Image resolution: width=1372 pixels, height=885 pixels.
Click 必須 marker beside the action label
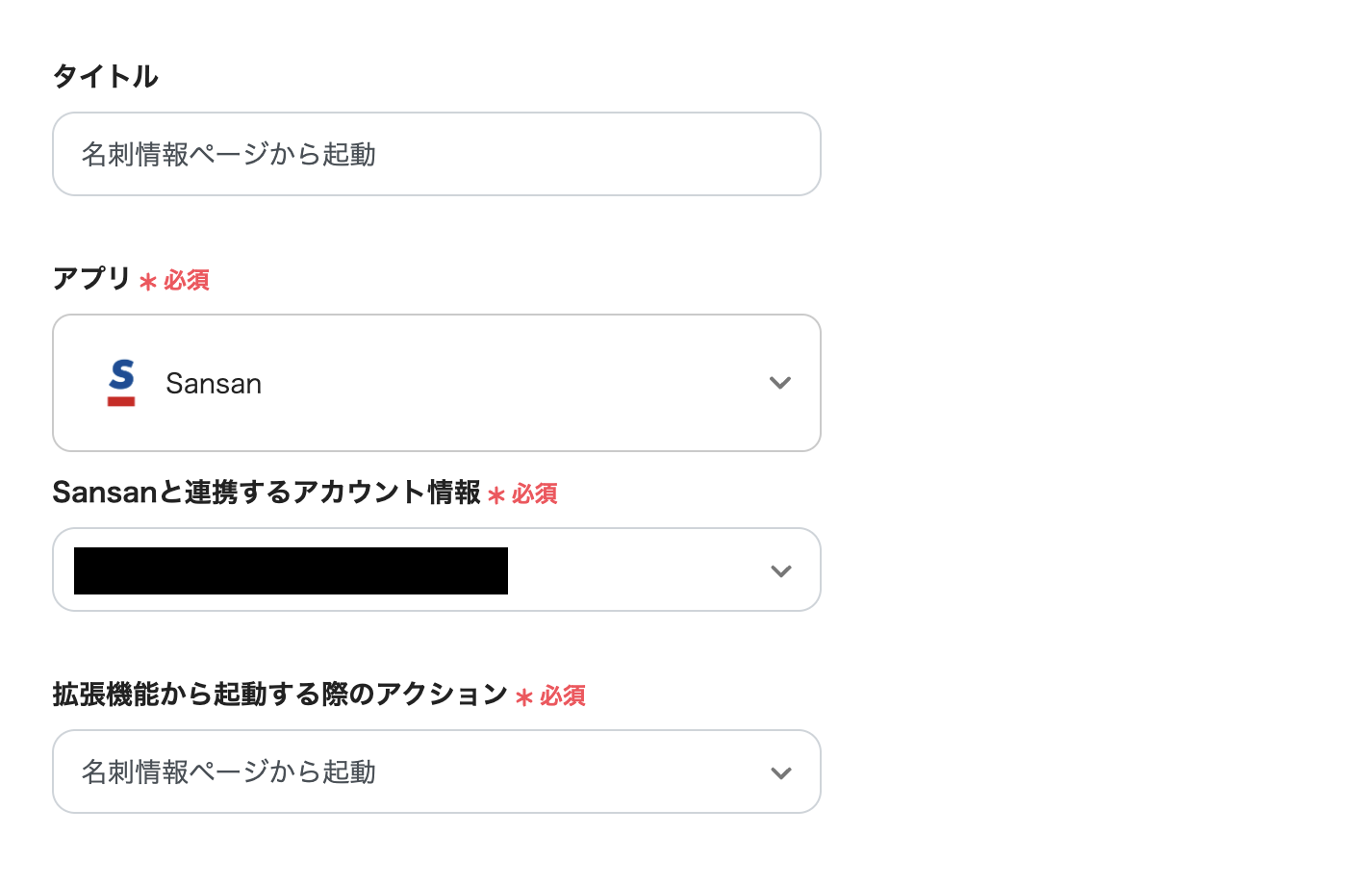tap(563, 696)
